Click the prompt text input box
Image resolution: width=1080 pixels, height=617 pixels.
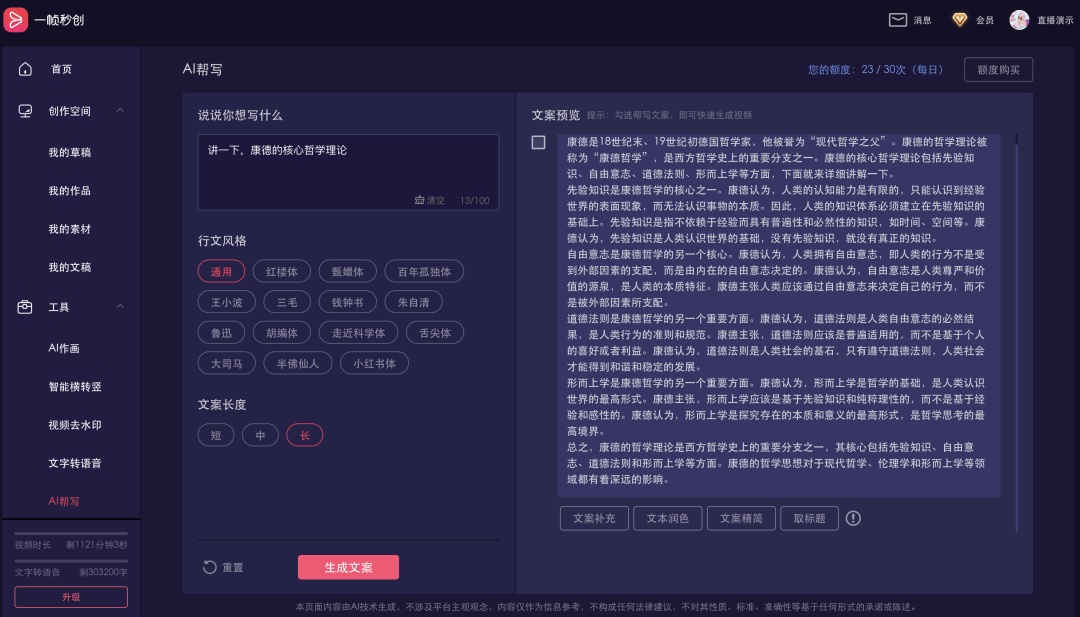point(348,172)
